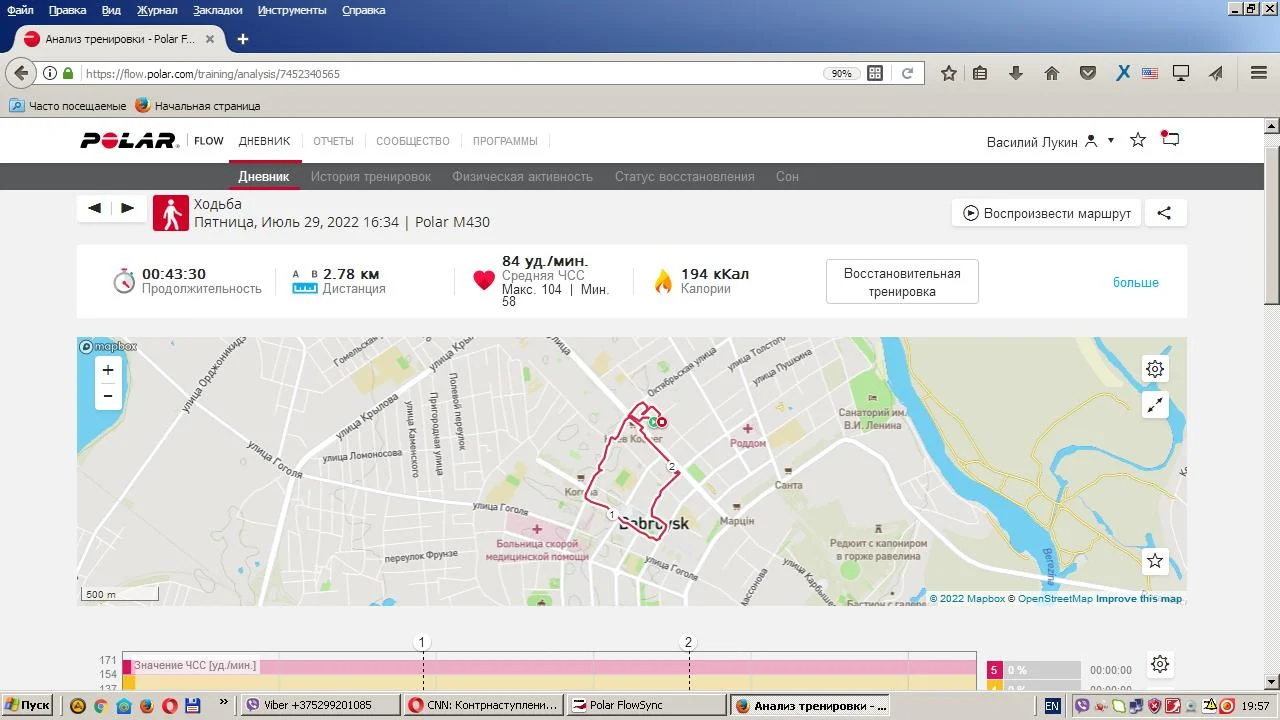The image size is (1280, 720).
Task: Open map settings gear icon
Action: [1155, 369]
